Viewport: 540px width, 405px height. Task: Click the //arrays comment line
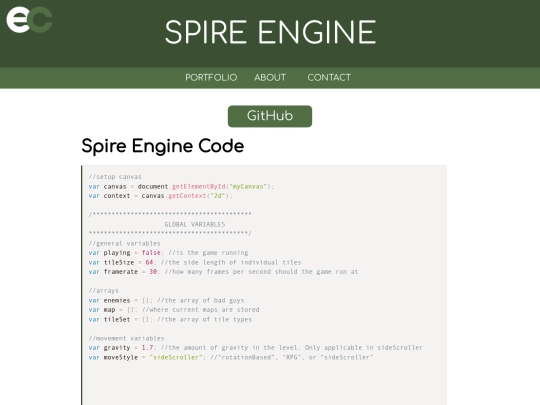point(103,290)
